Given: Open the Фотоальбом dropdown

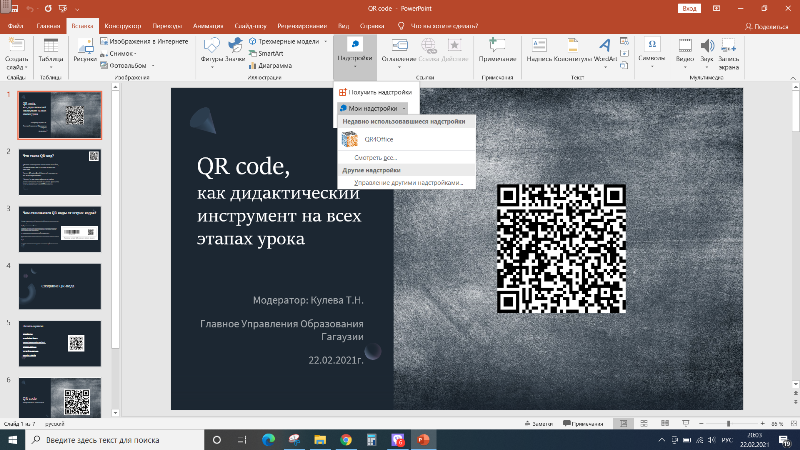Looking at the screenshot, I should coord(127,66).
